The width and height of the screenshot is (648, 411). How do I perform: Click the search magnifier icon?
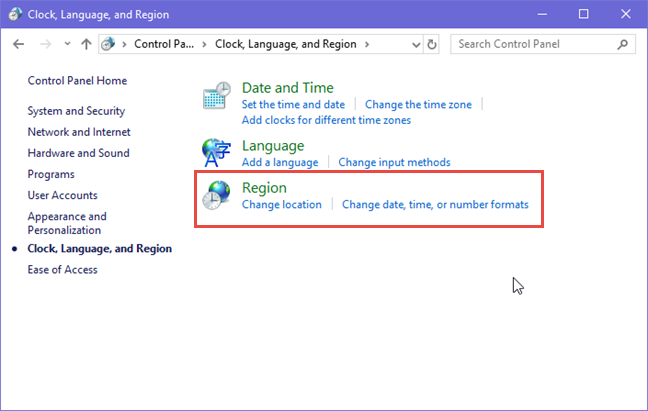pos(622,44)
